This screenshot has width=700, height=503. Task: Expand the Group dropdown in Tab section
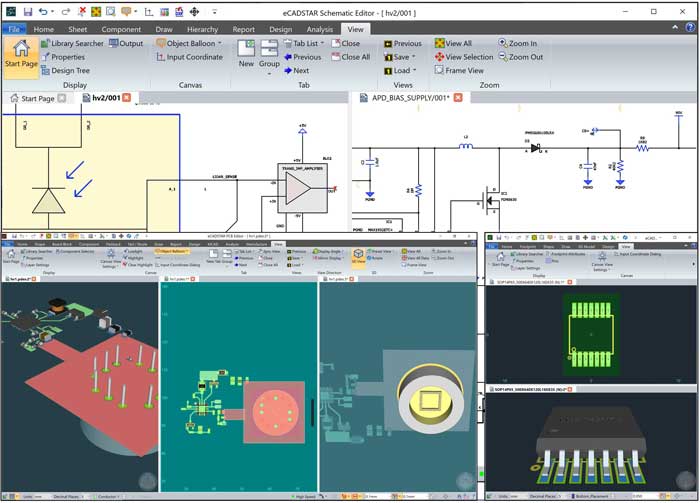point(269,70)
